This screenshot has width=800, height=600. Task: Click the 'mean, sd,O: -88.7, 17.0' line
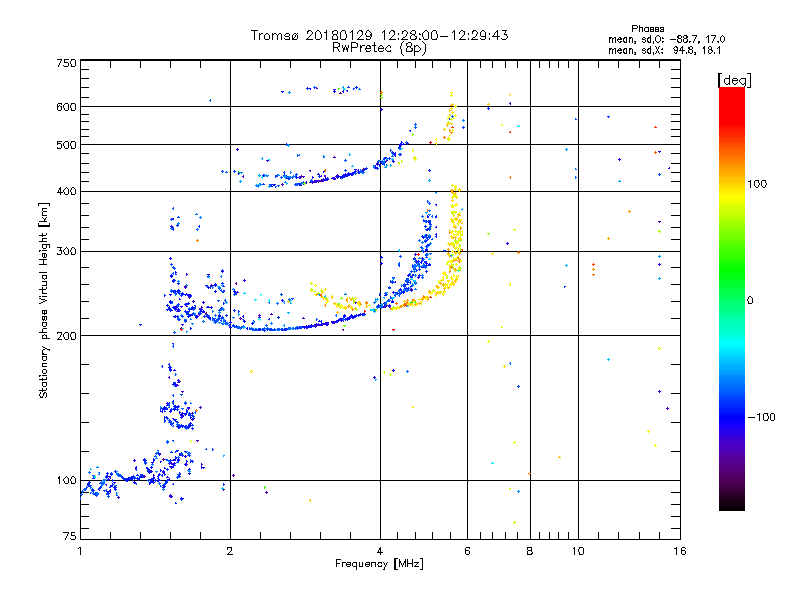coord(666,39)
